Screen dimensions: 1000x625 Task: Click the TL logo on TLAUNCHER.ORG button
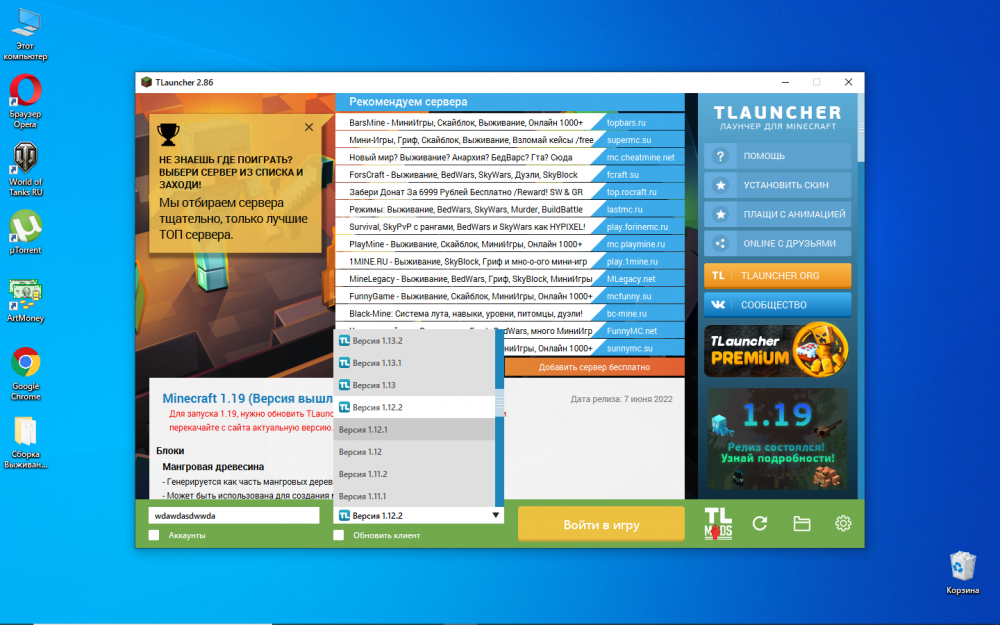click(718, 276)
